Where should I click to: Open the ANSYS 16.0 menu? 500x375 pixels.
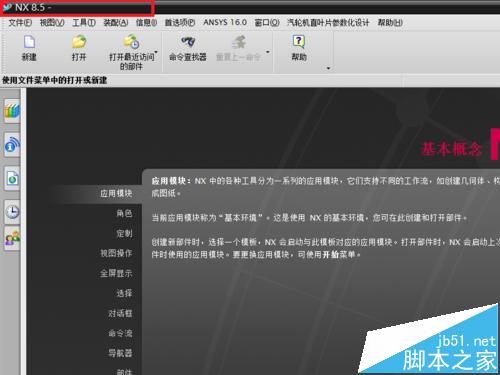pyautogui.click(x=225, y=22)
